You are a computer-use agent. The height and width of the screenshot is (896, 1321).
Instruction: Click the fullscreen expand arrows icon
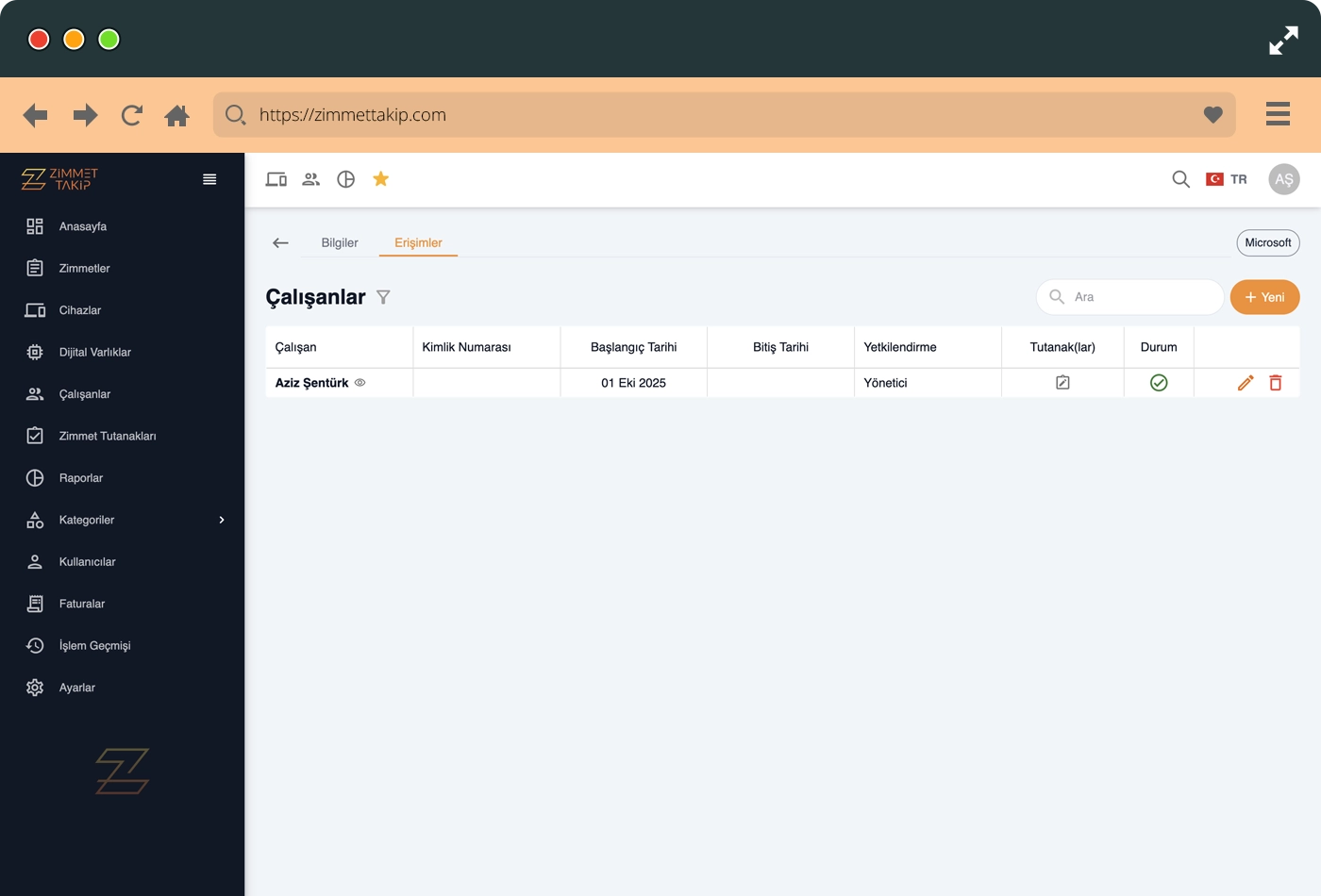(x=1283, y=40)
